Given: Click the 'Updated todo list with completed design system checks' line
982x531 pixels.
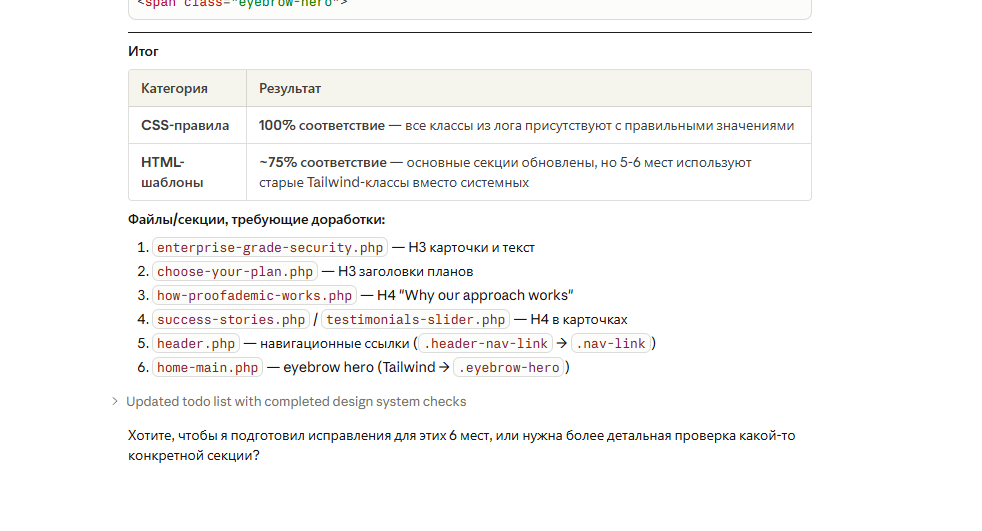Looking at the screenshot, I should point(296,402).
